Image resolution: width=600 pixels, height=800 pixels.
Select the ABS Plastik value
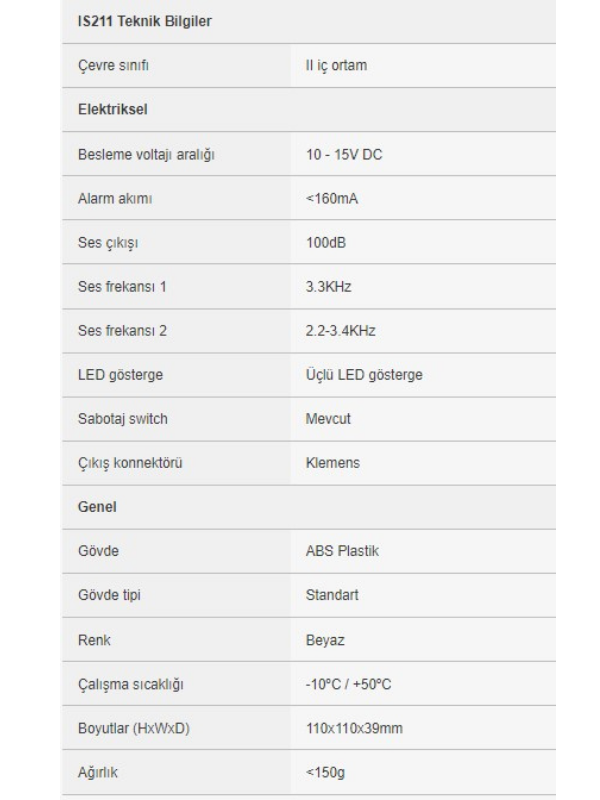(x=342, y=551)
